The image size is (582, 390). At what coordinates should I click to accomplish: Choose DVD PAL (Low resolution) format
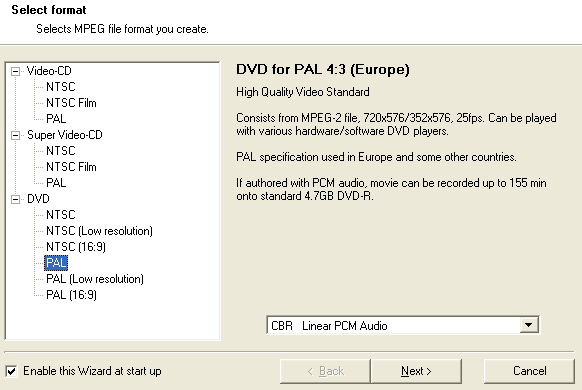click(95, 279)
